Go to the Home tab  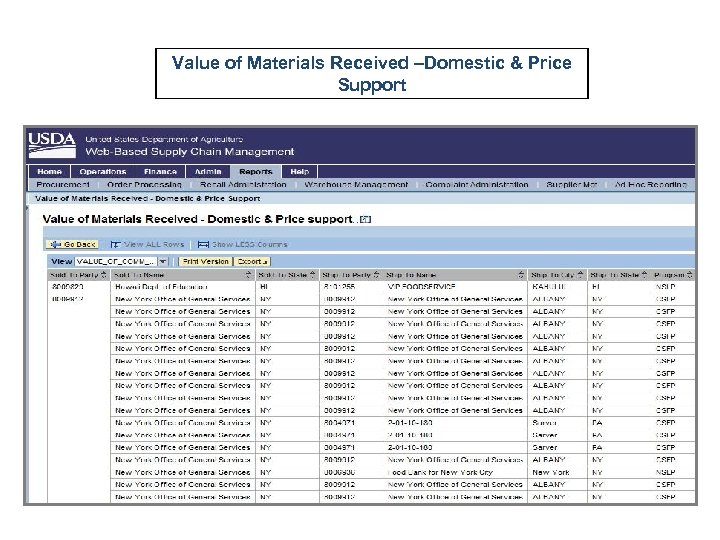pos(50,171)
